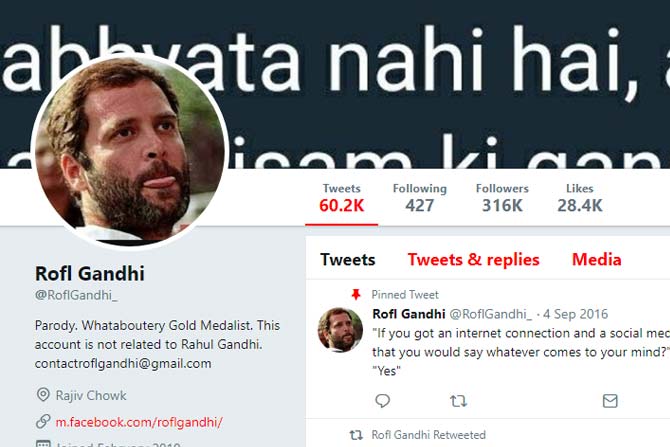Viewport: 670px width, 447px height.
Task: Click the location pin icon beside Rajiv Chowk
Action: point(43,396)
